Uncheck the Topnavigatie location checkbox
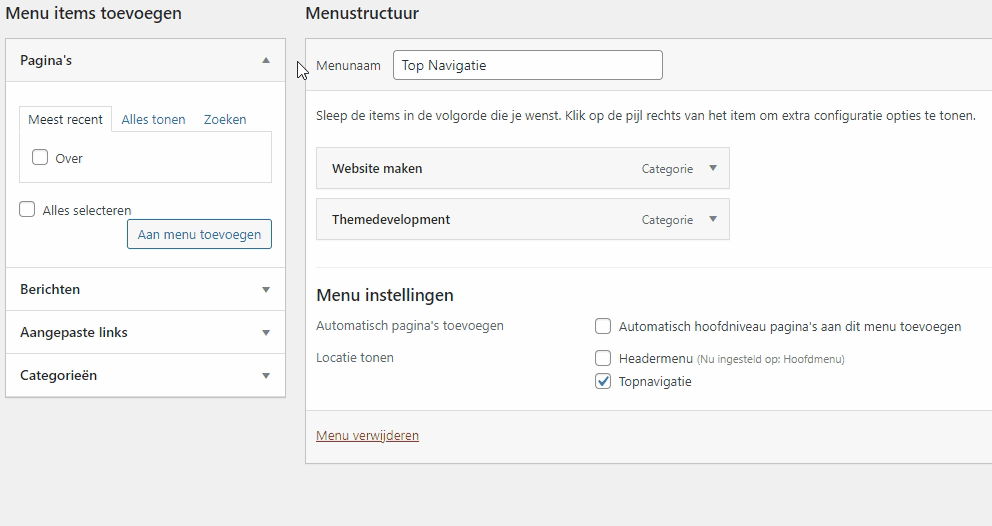 click(x=603, y=381)
